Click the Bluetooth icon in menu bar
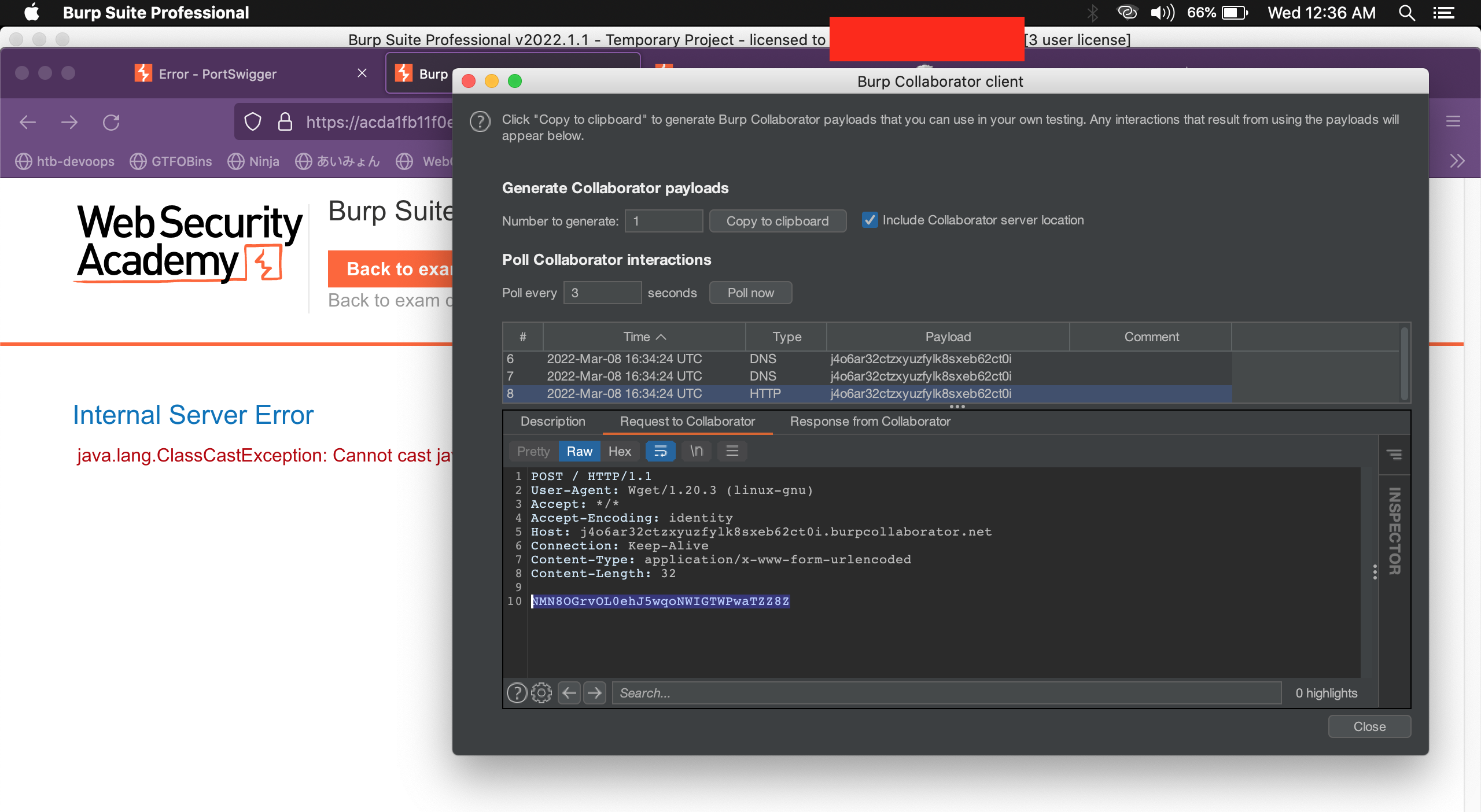Viewport: 1481px width, 812px height. click(1092, 13)
